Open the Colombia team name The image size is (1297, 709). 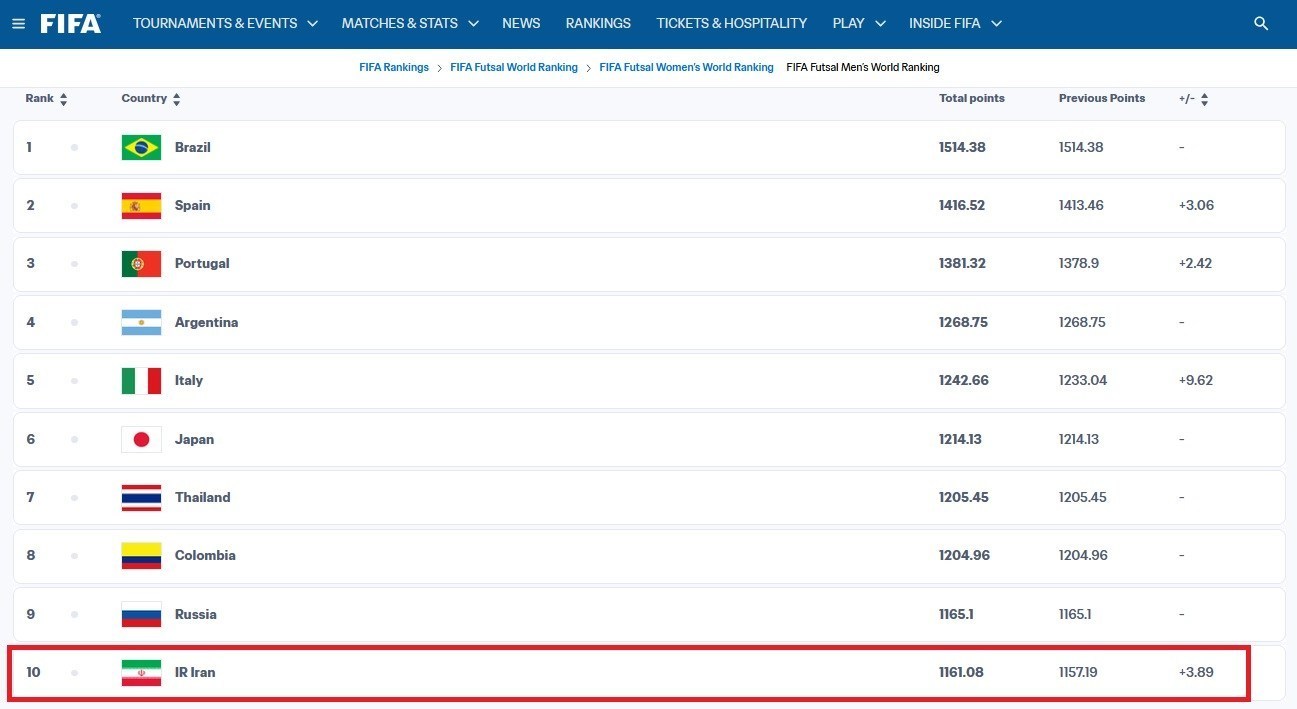(205, 555)
